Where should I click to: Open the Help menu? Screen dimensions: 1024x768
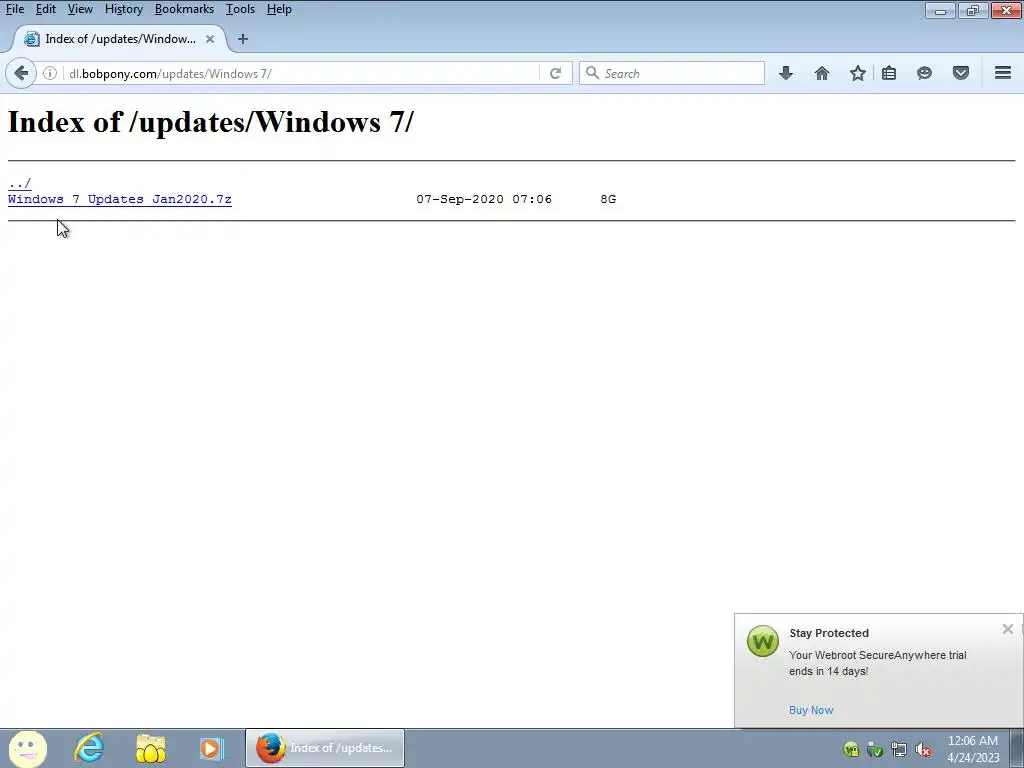click(x=280, y=9)
